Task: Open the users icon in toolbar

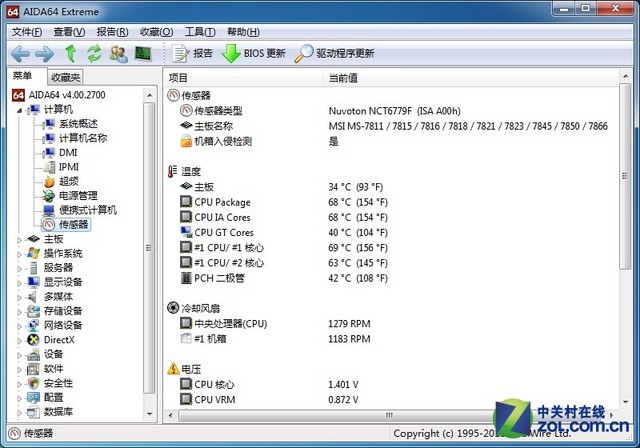Action: (119, 54)
